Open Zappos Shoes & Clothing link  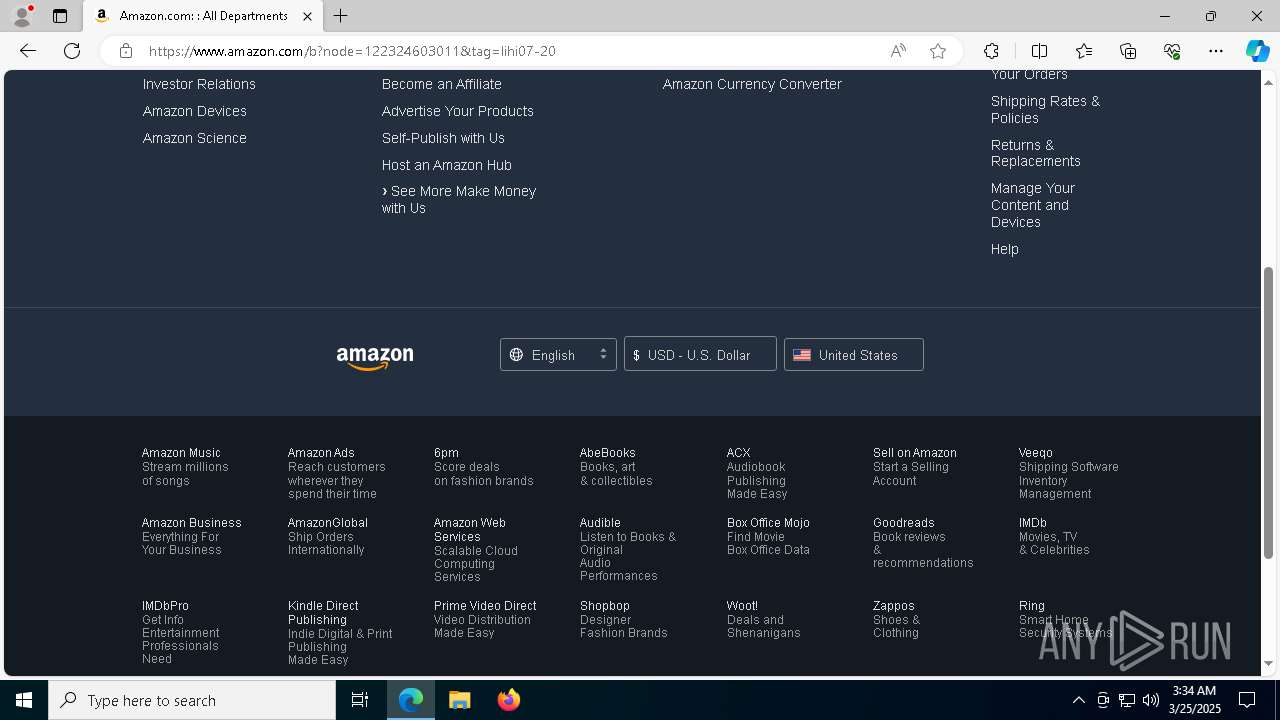[896, 619]
